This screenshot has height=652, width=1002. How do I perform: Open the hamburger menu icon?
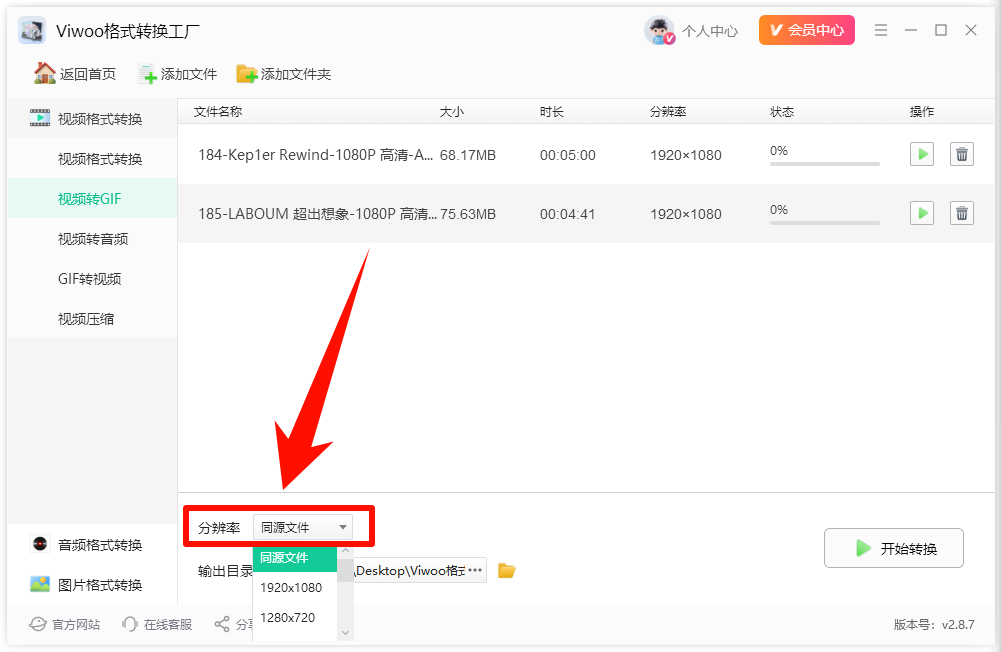click(x=881, y=30)
